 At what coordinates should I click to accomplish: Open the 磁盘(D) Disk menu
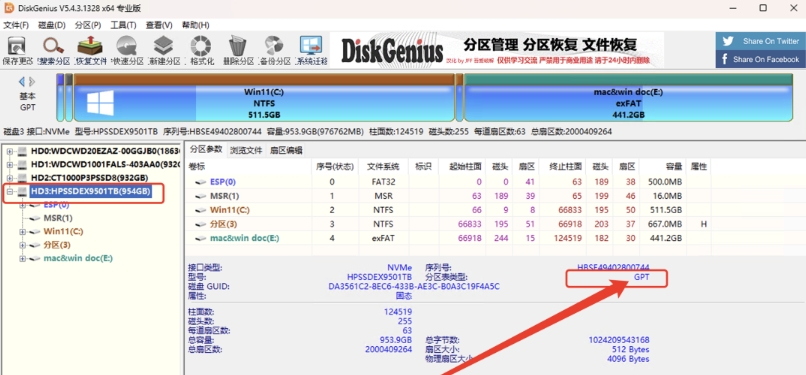[52, 25]
